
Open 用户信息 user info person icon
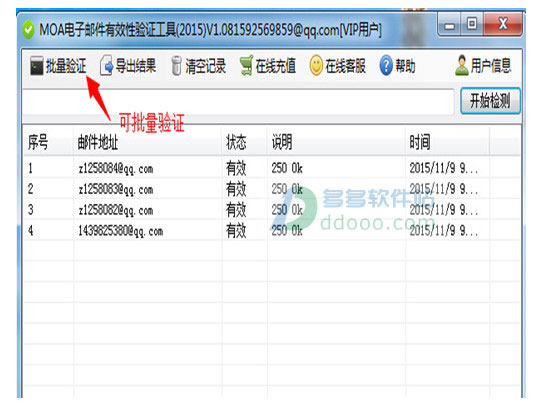[x=462, y=65]
